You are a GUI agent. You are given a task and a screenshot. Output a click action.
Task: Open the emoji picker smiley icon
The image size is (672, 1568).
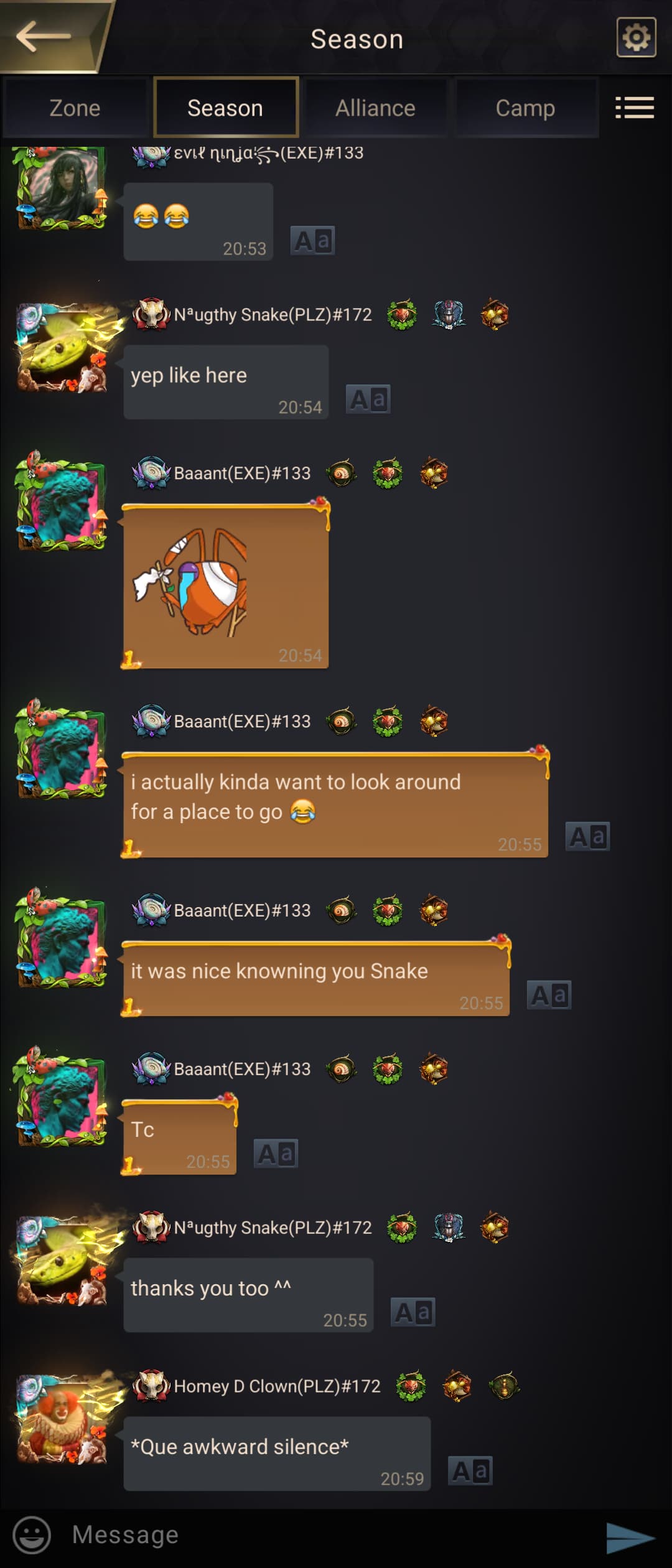(x=32, y=1534)
